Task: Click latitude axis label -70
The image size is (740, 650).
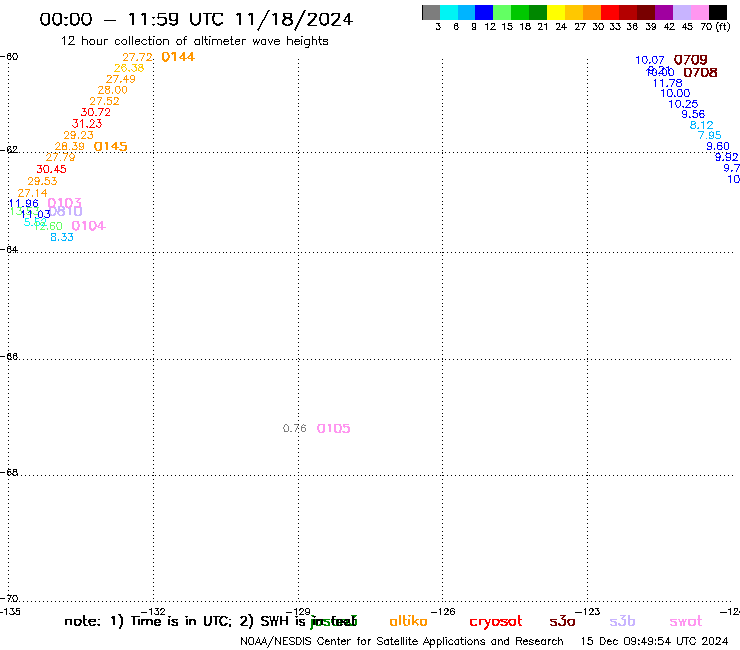Action: pyautogui.click(x=9, y=599)
